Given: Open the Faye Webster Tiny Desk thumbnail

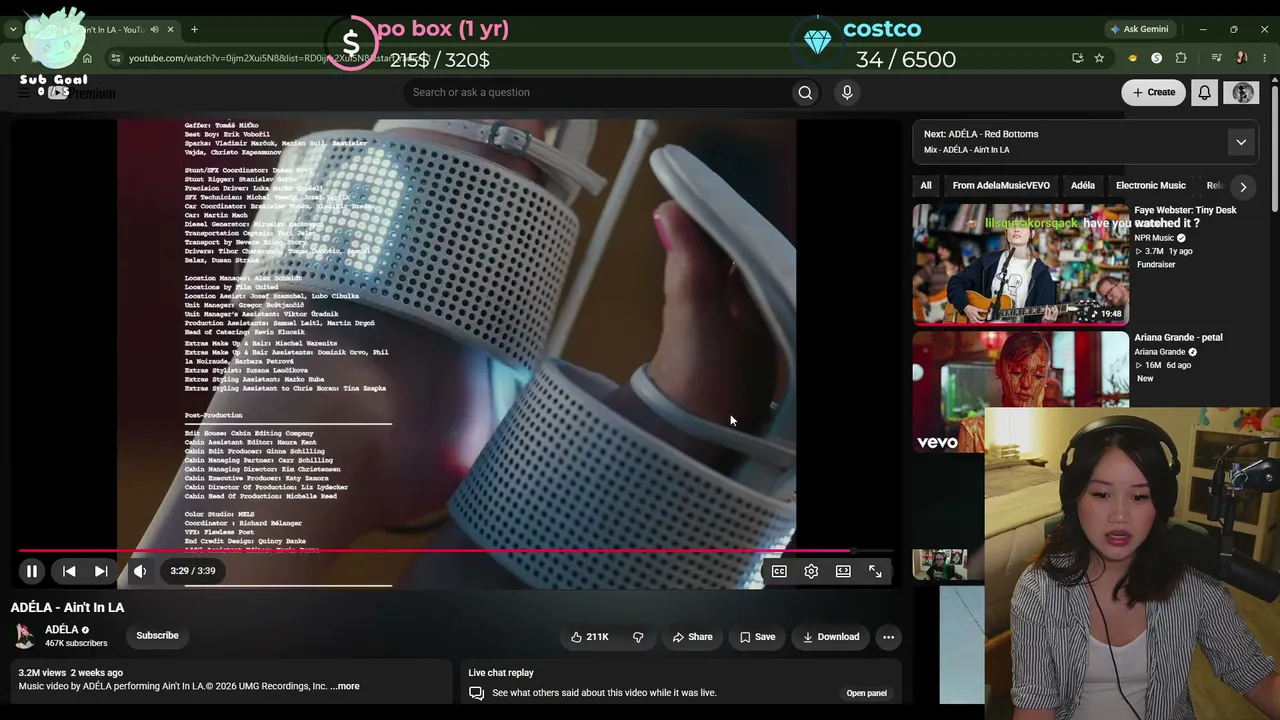Looking at the screenshot, I should click(x=1020, y=264).
